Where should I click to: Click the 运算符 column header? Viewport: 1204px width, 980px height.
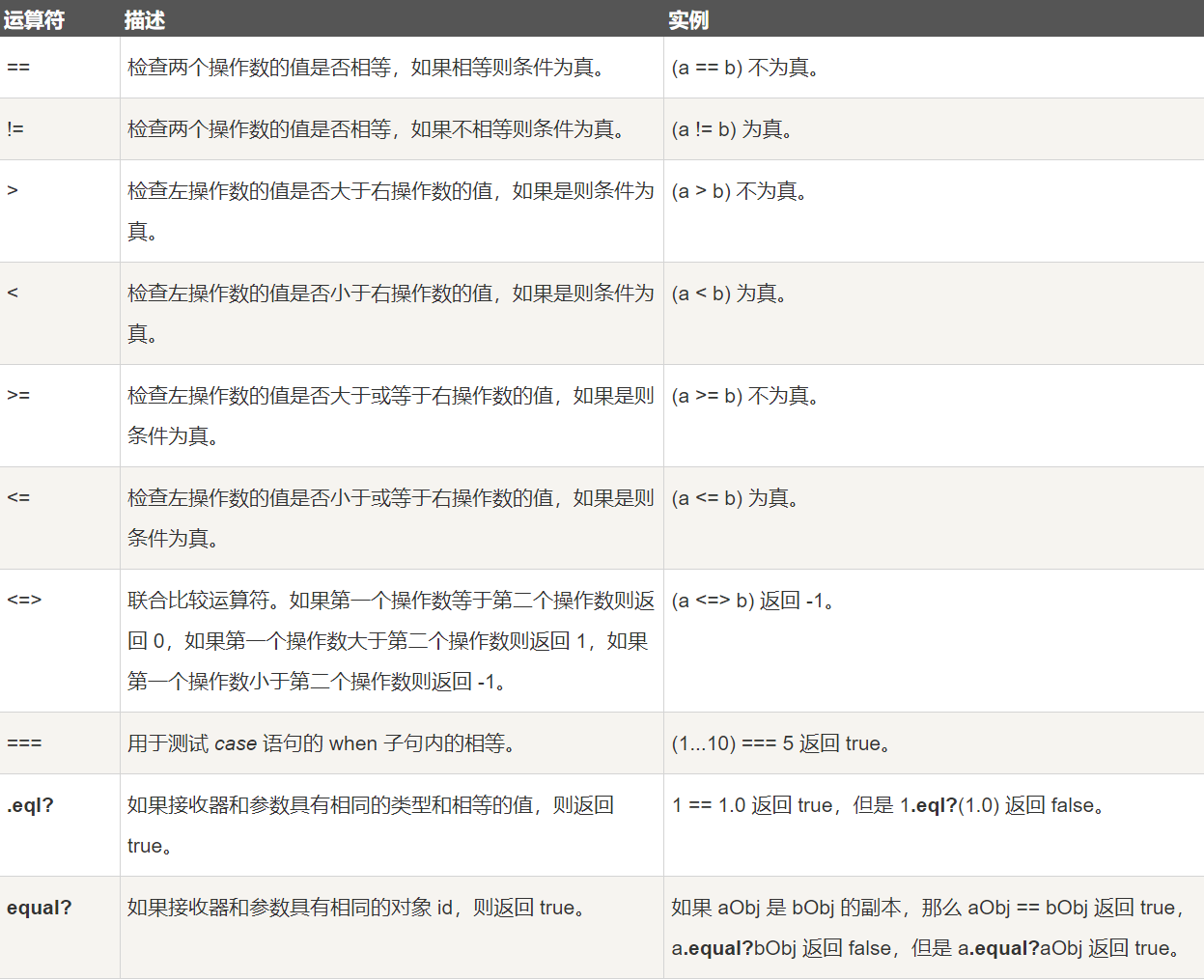click(x=34, y=20)
